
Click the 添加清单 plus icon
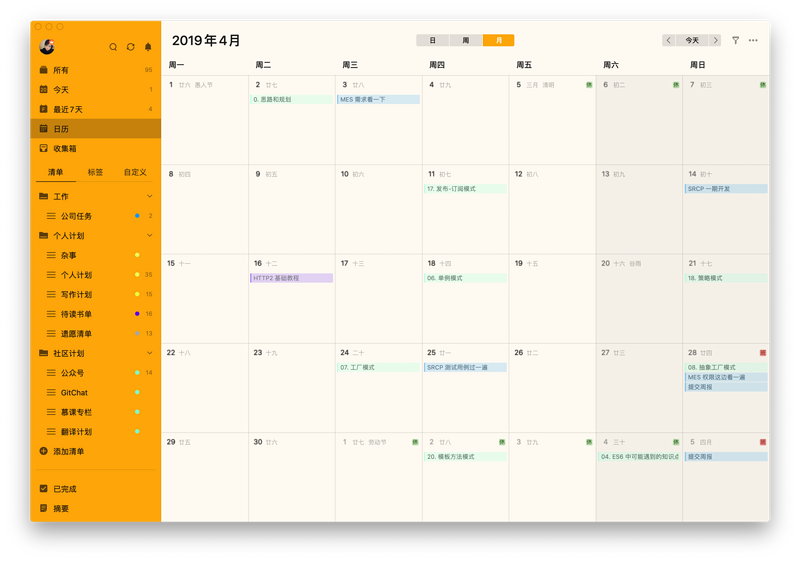[x=43, y=451]
